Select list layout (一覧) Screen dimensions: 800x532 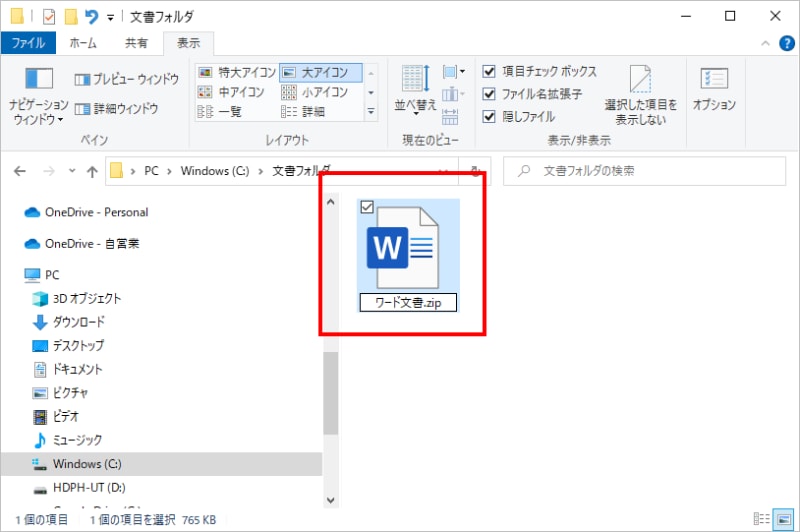coord(219,111)
